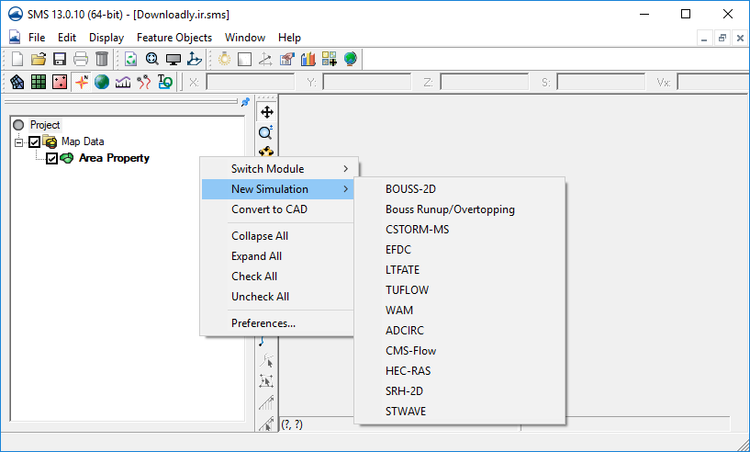Activate the Map module compass icon
Screen dimensions: 750x452
pos(80,82)
